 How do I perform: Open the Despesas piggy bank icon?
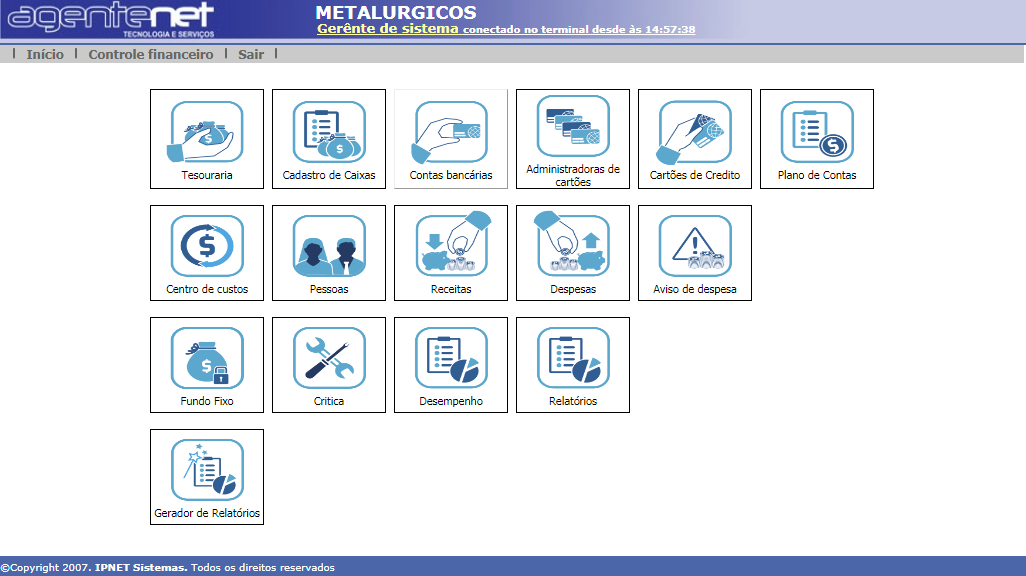pos(571,243)
